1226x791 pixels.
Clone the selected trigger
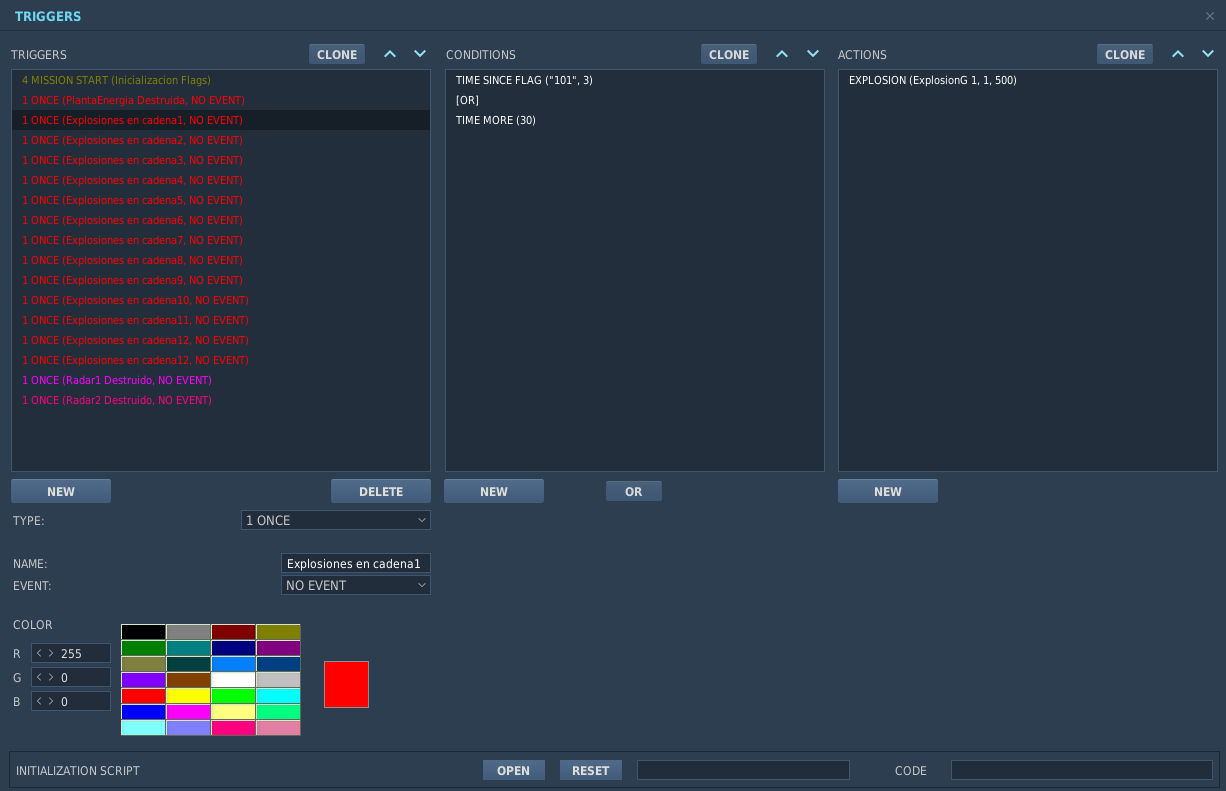click(337, 54)
